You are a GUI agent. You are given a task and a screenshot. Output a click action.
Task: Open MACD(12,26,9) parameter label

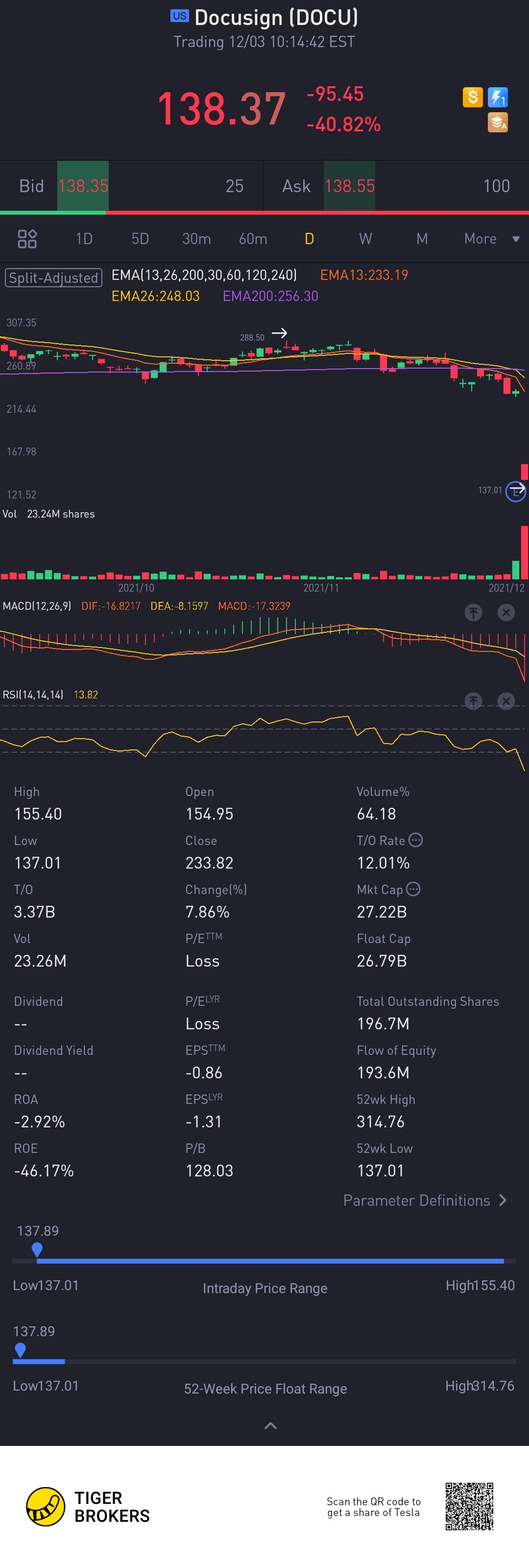(x=37, y=606)
